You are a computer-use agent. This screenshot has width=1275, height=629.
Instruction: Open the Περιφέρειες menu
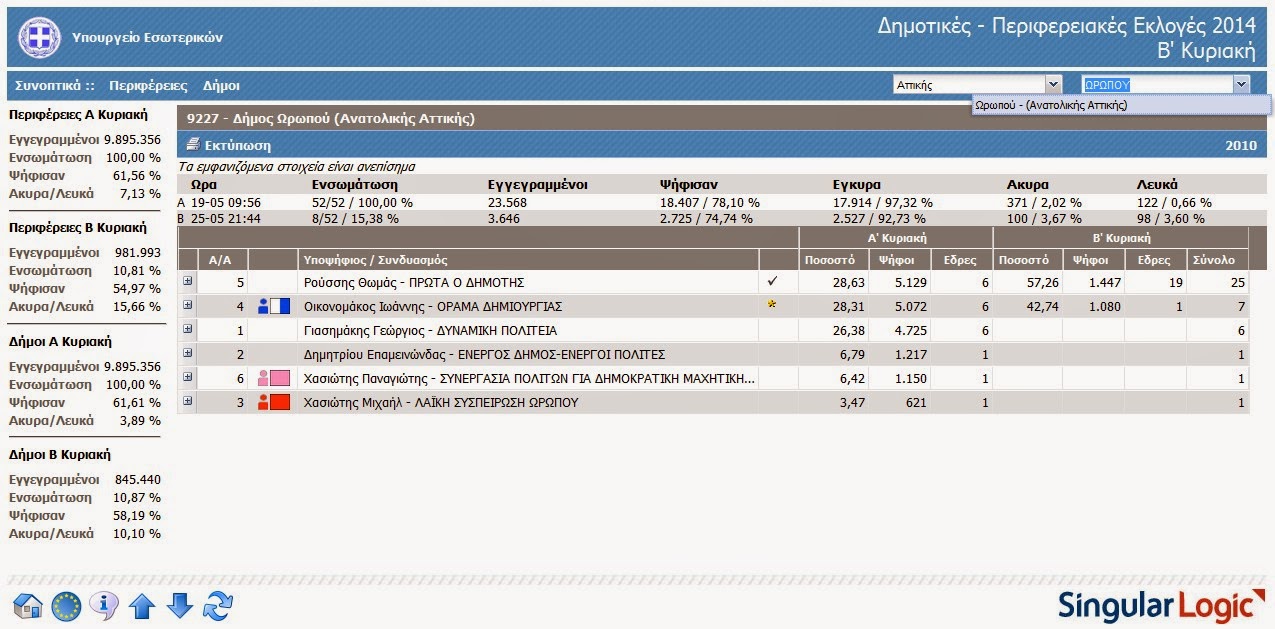point(149,85)
